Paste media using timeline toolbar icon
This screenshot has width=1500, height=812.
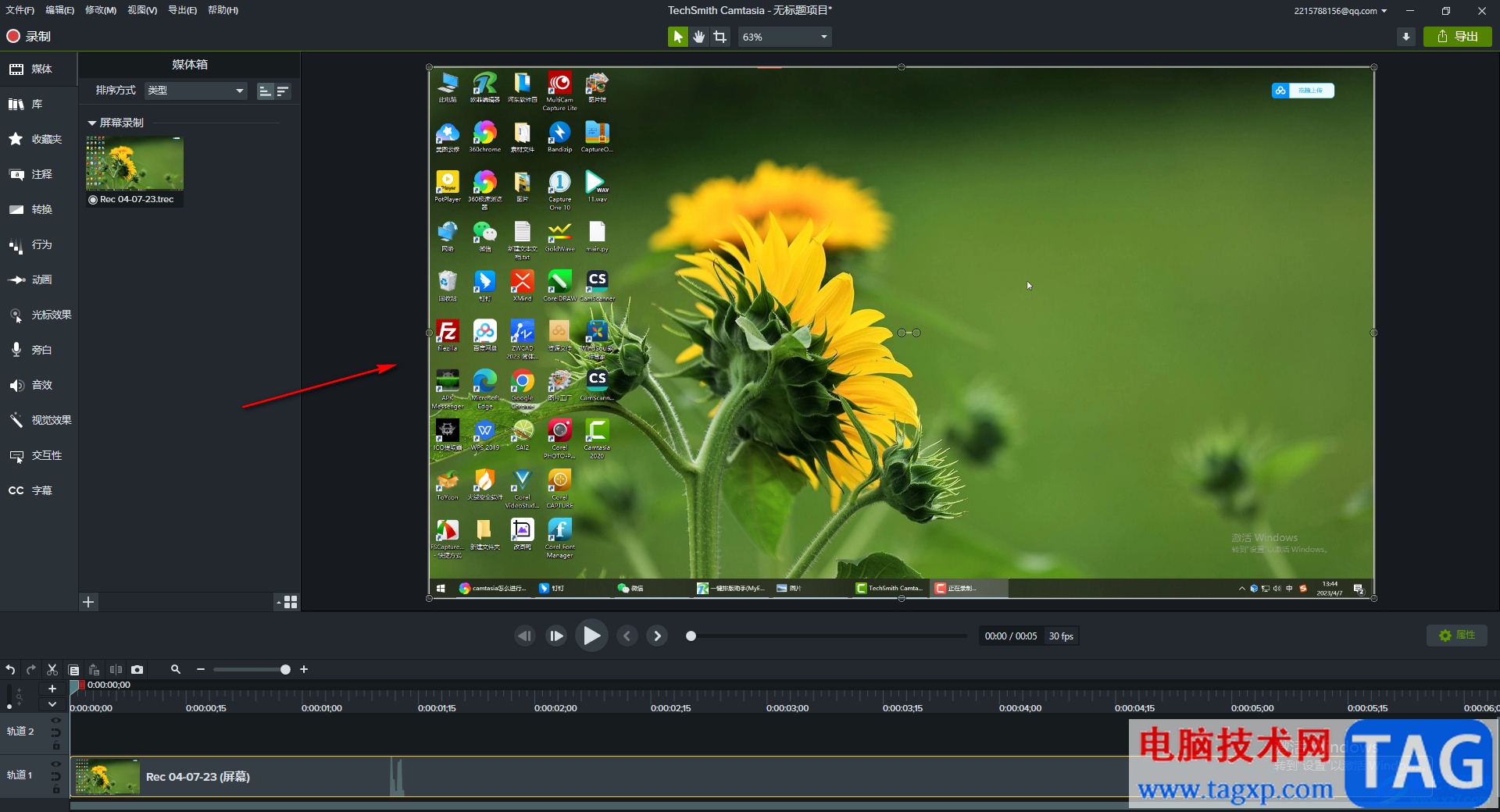[x=95, y=669]
